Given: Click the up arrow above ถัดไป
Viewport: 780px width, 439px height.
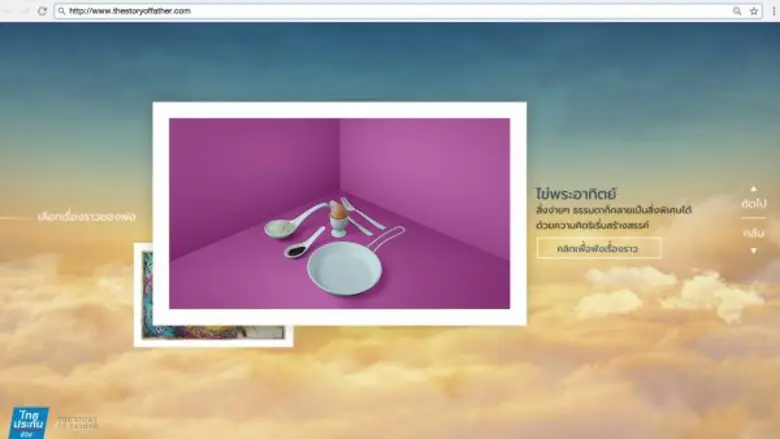Looking at the screenshot, I should 754,187.
